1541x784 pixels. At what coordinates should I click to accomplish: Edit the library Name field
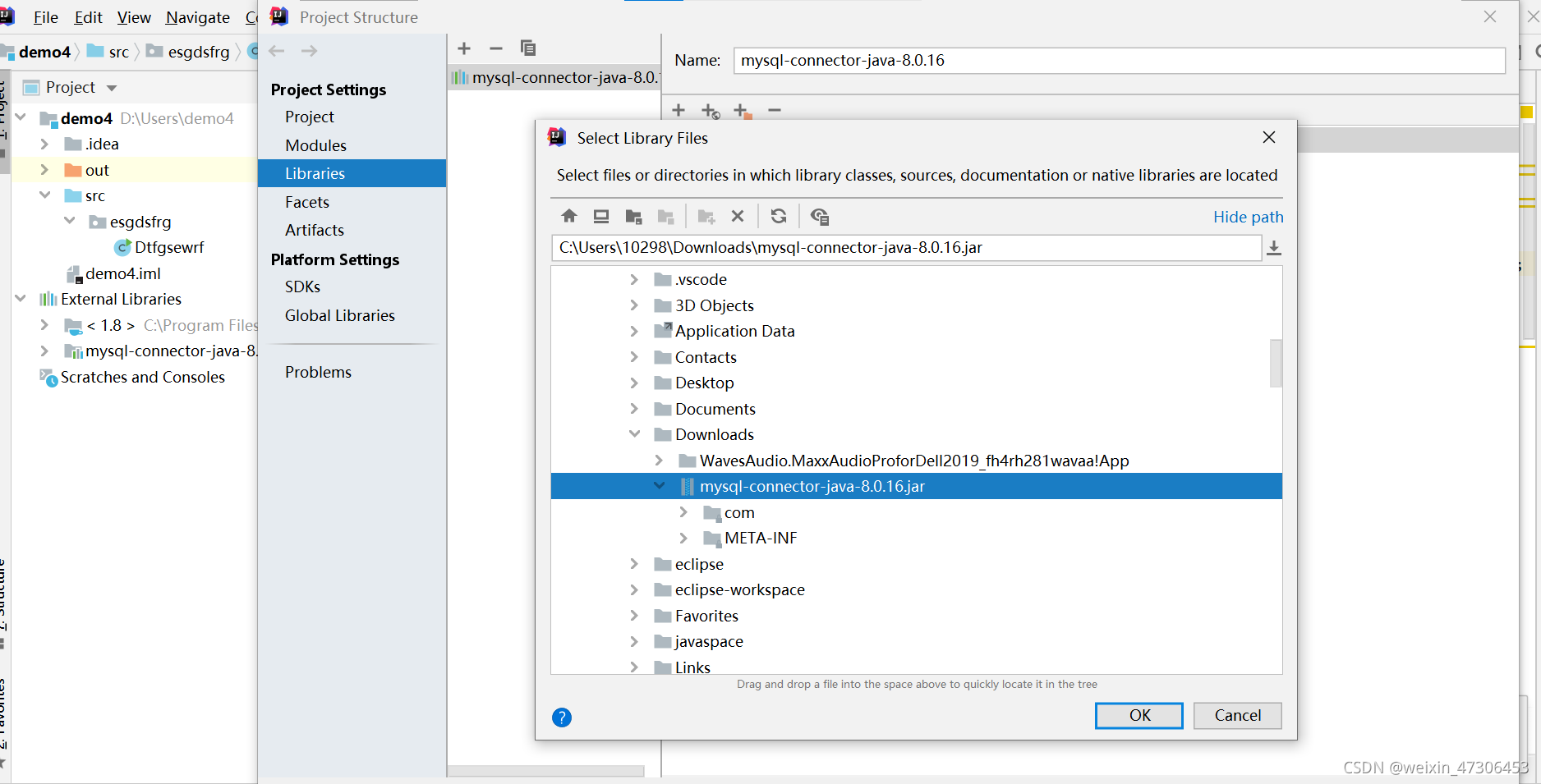pyautogui.click(x=1119, y=61)
